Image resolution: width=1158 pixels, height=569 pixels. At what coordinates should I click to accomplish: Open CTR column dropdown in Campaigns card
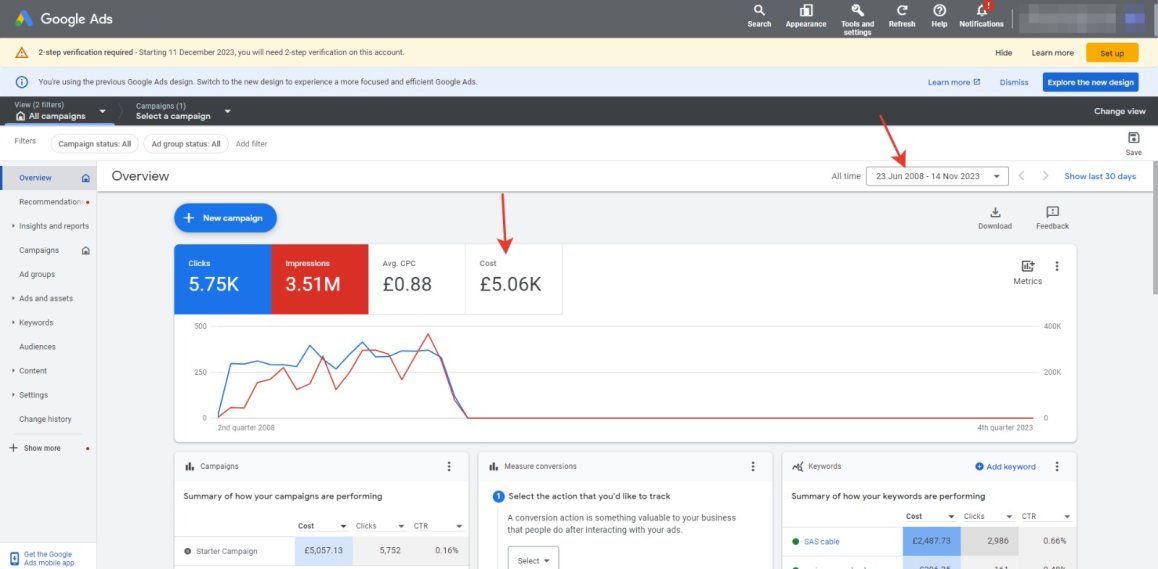click(459, 526)
